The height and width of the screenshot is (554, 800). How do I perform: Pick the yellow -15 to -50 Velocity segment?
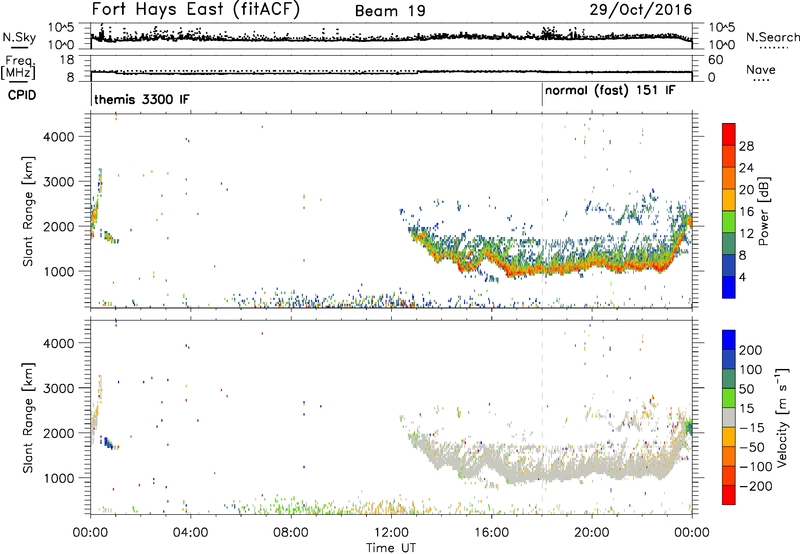click(729, 437)
